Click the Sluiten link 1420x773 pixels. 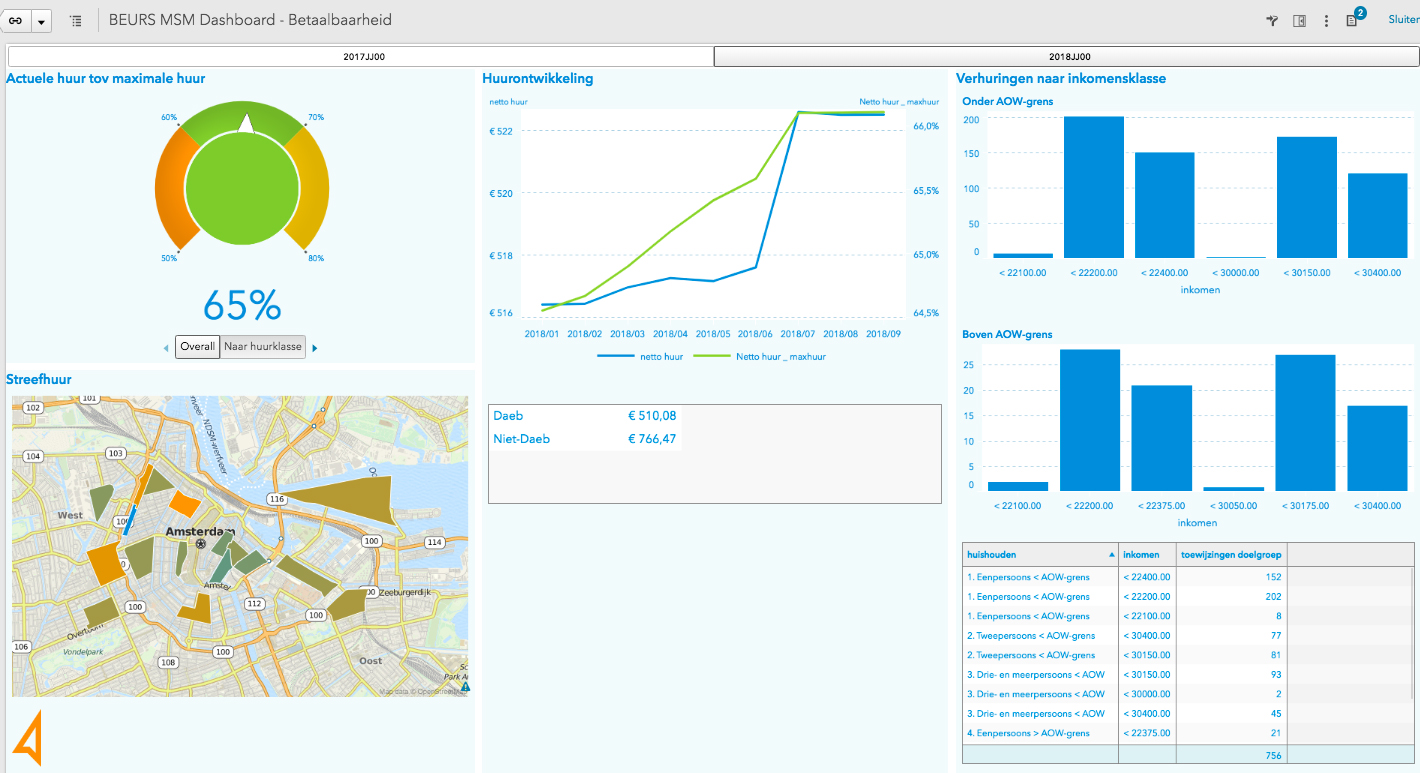click(1403, 19)
